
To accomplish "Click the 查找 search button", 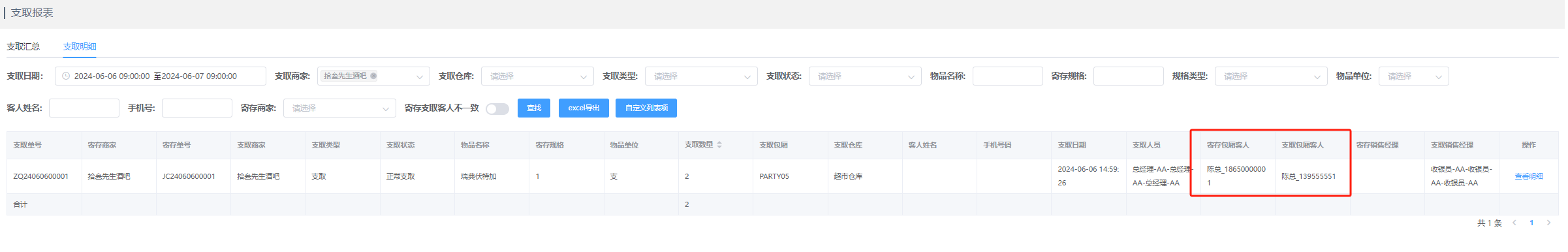I will pyautogui.click(x=534, y=108).
